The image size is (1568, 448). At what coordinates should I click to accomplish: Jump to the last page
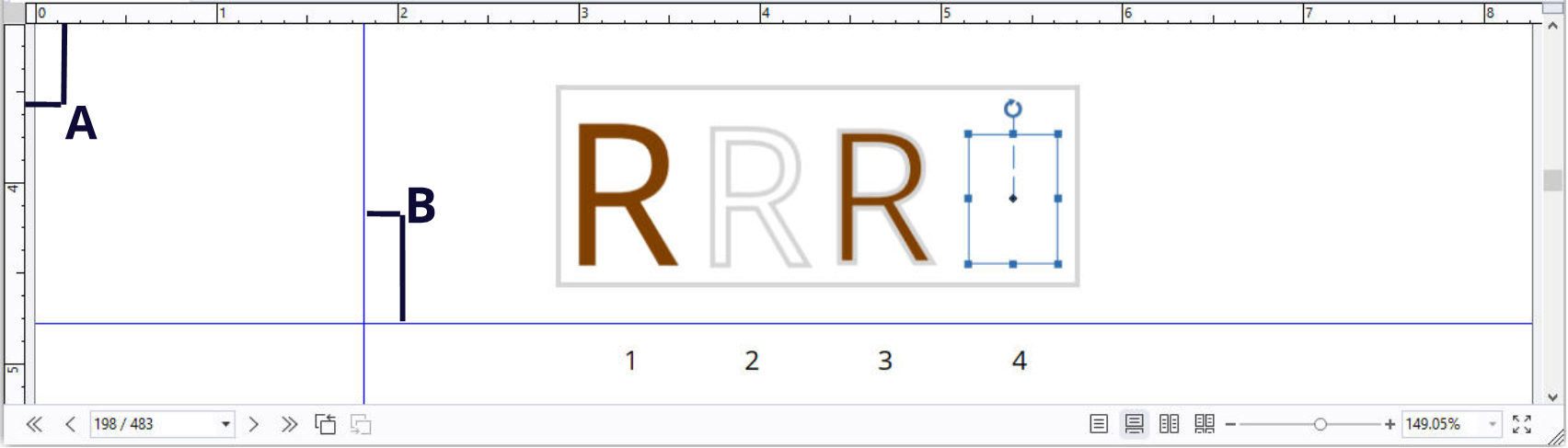pos(289,424)
